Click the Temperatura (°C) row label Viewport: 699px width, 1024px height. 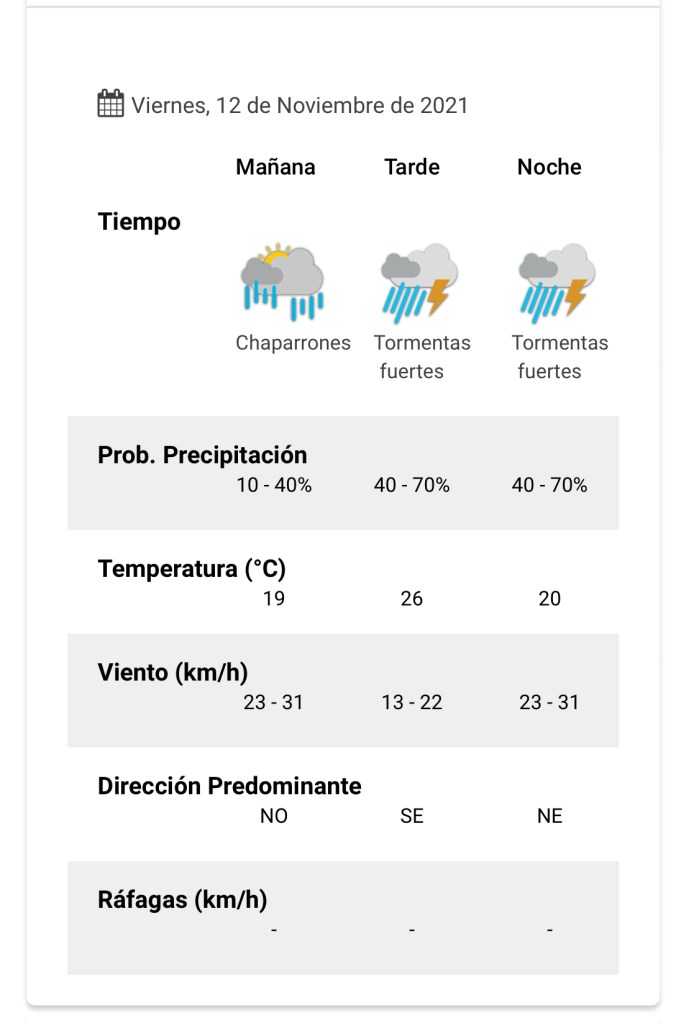point(191,569)
